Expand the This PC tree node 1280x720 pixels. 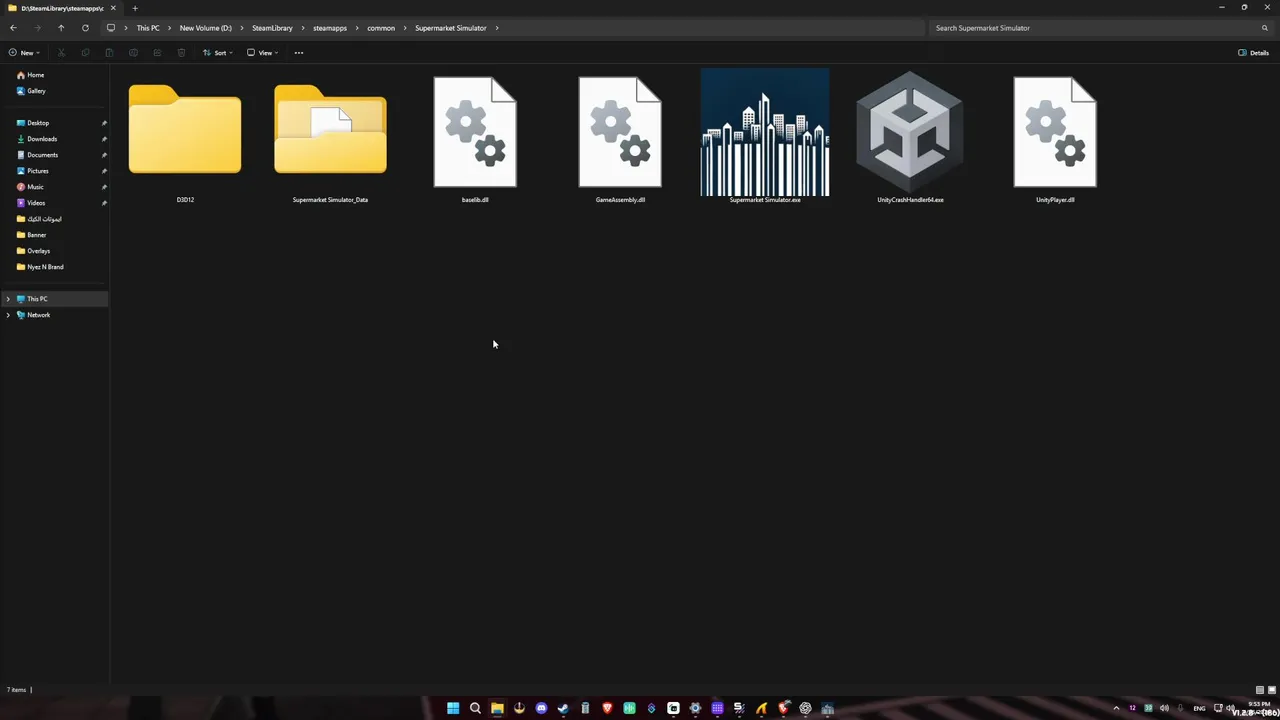tap(8, 299)
